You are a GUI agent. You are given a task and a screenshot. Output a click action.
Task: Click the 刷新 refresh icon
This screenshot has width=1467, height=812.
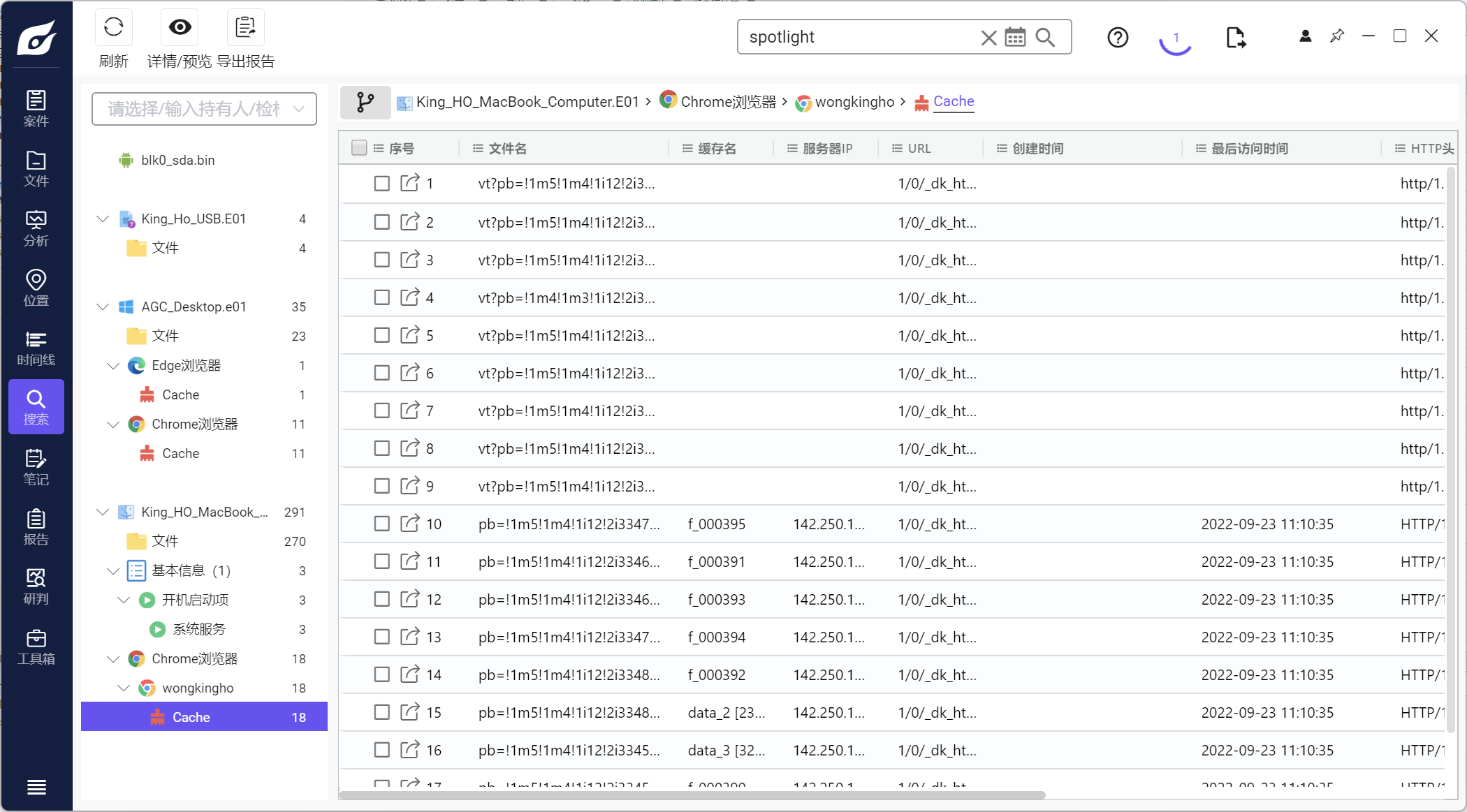tap(113, 27)
